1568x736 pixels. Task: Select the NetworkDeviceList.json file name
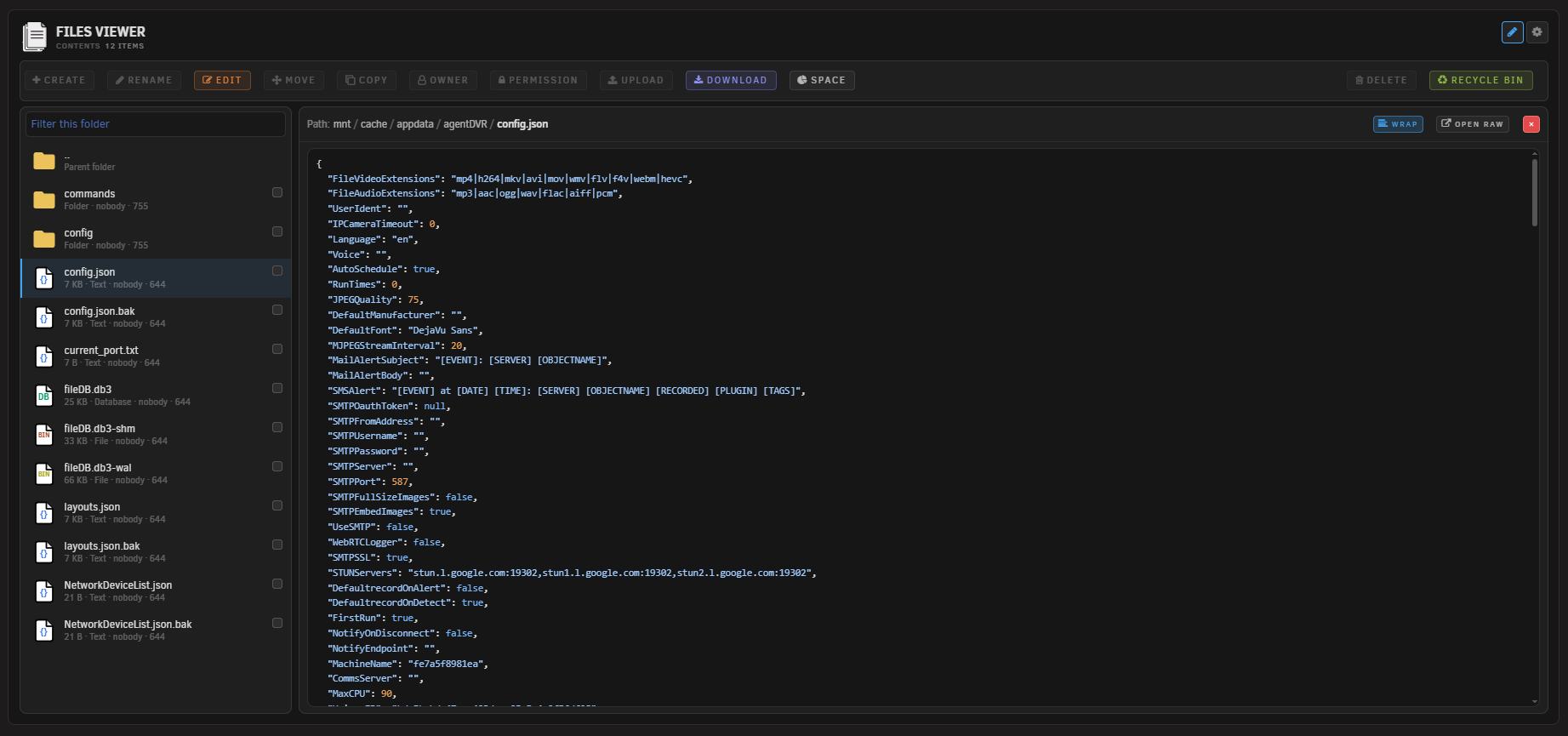click(118, 585)
